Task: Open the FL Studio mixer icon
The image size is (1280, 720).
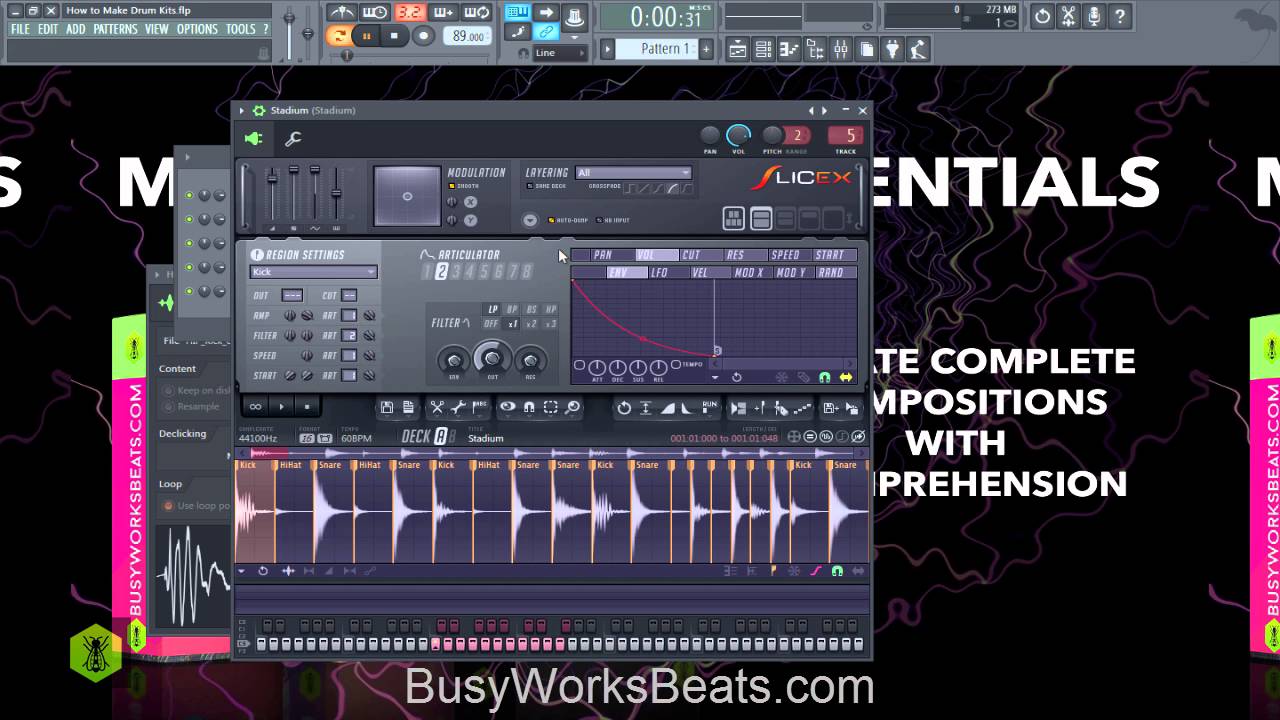Action: (x=840, y=48)
